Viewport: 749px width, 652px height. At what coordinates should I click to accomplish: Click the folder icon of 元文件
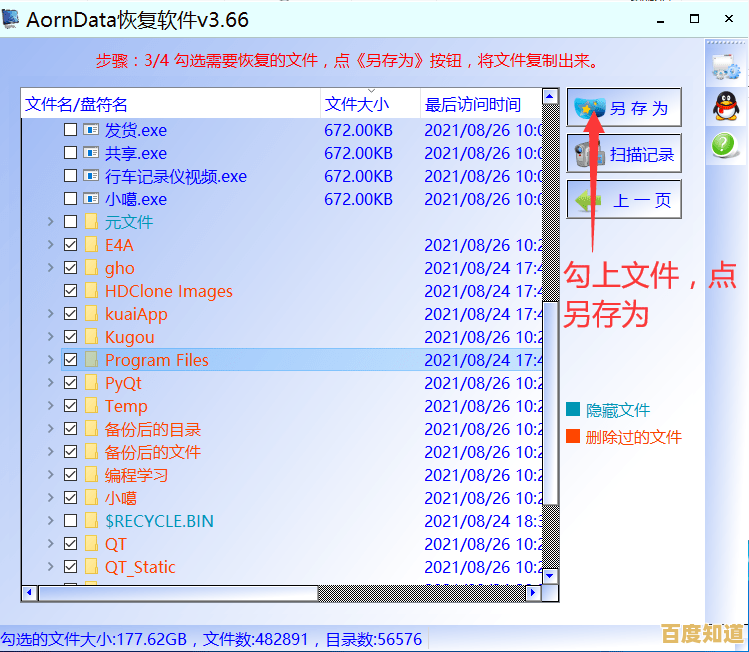point(91,221)
